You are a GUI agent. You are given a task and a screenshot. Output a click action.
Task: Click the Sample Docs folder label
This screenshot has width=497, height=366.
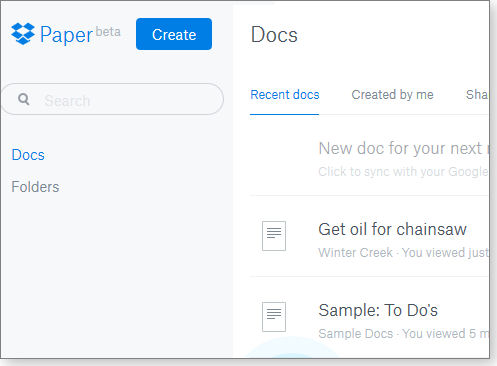(356, 334)
